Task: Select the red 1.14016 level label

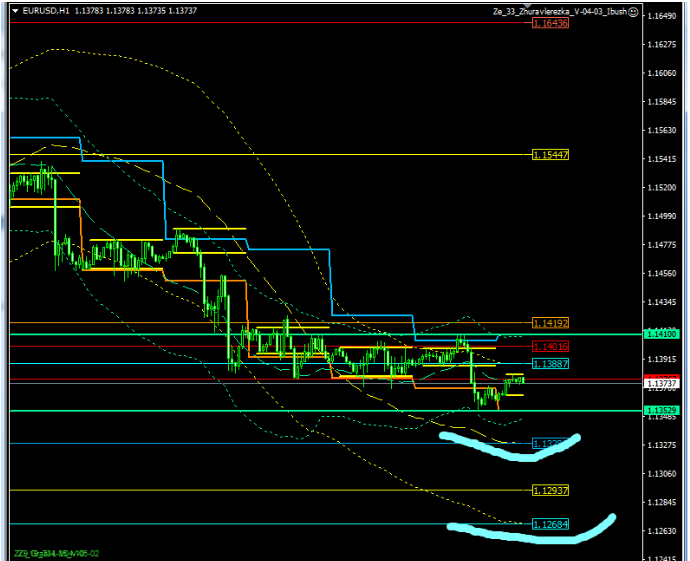Action: (550, 346)
